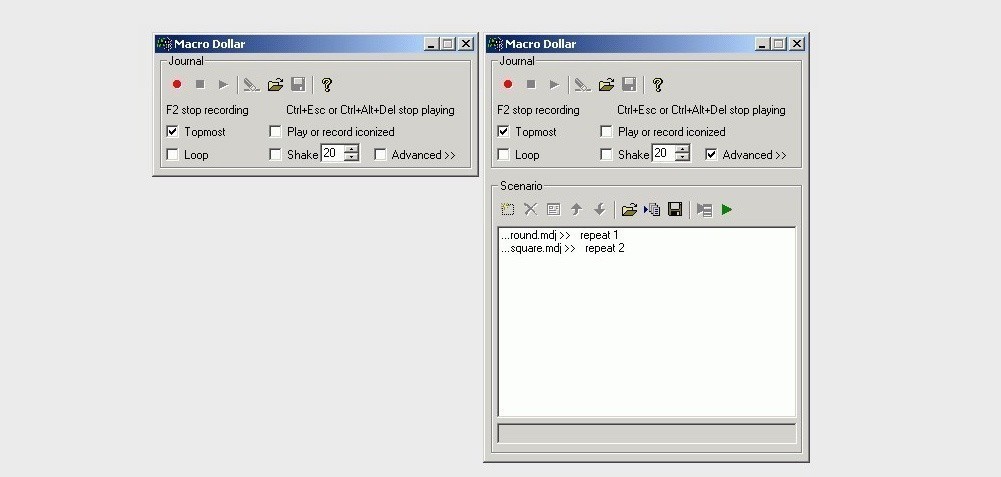Add a new entry to the scenario list
Screen dimensions: 1001x477
[x=508, y=209]
